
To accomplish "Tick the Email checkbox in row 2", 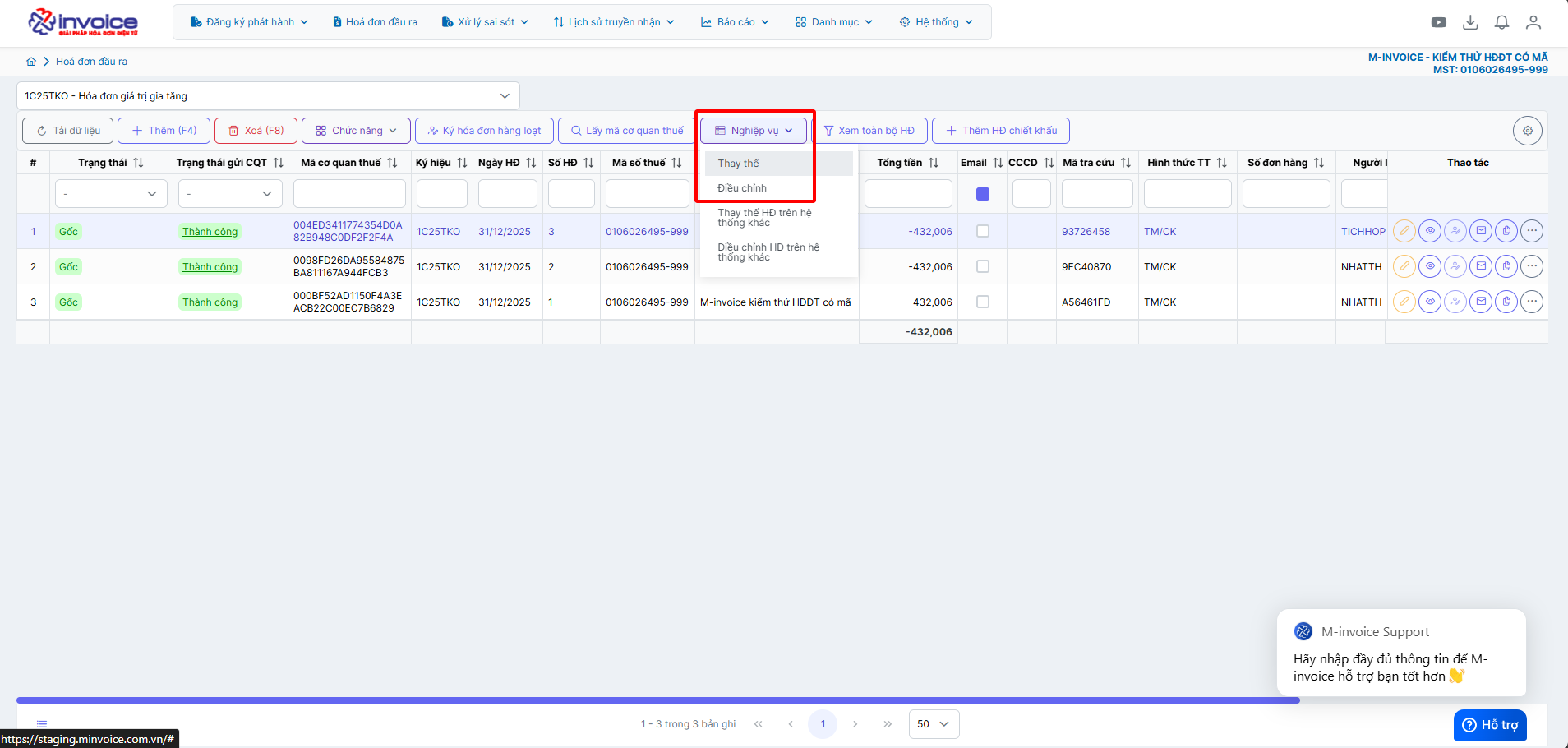I will point(983,266).
